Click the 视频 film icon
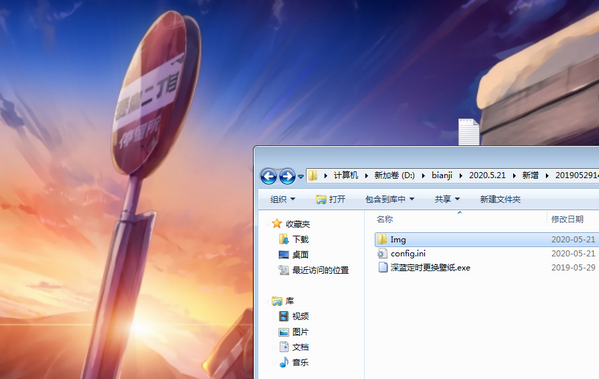This screenshot has width=599, height=379. tap(283, 316)
